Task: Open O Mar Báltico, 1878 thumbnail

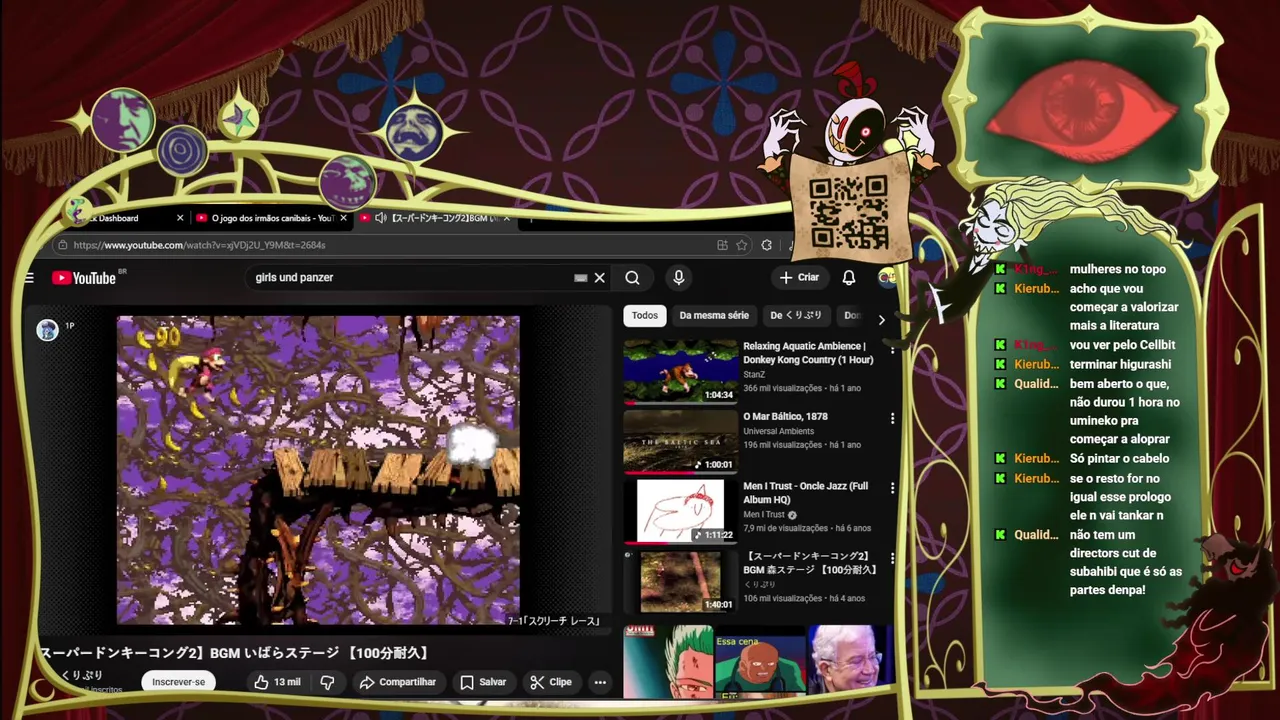Action: tap(680, 441)
